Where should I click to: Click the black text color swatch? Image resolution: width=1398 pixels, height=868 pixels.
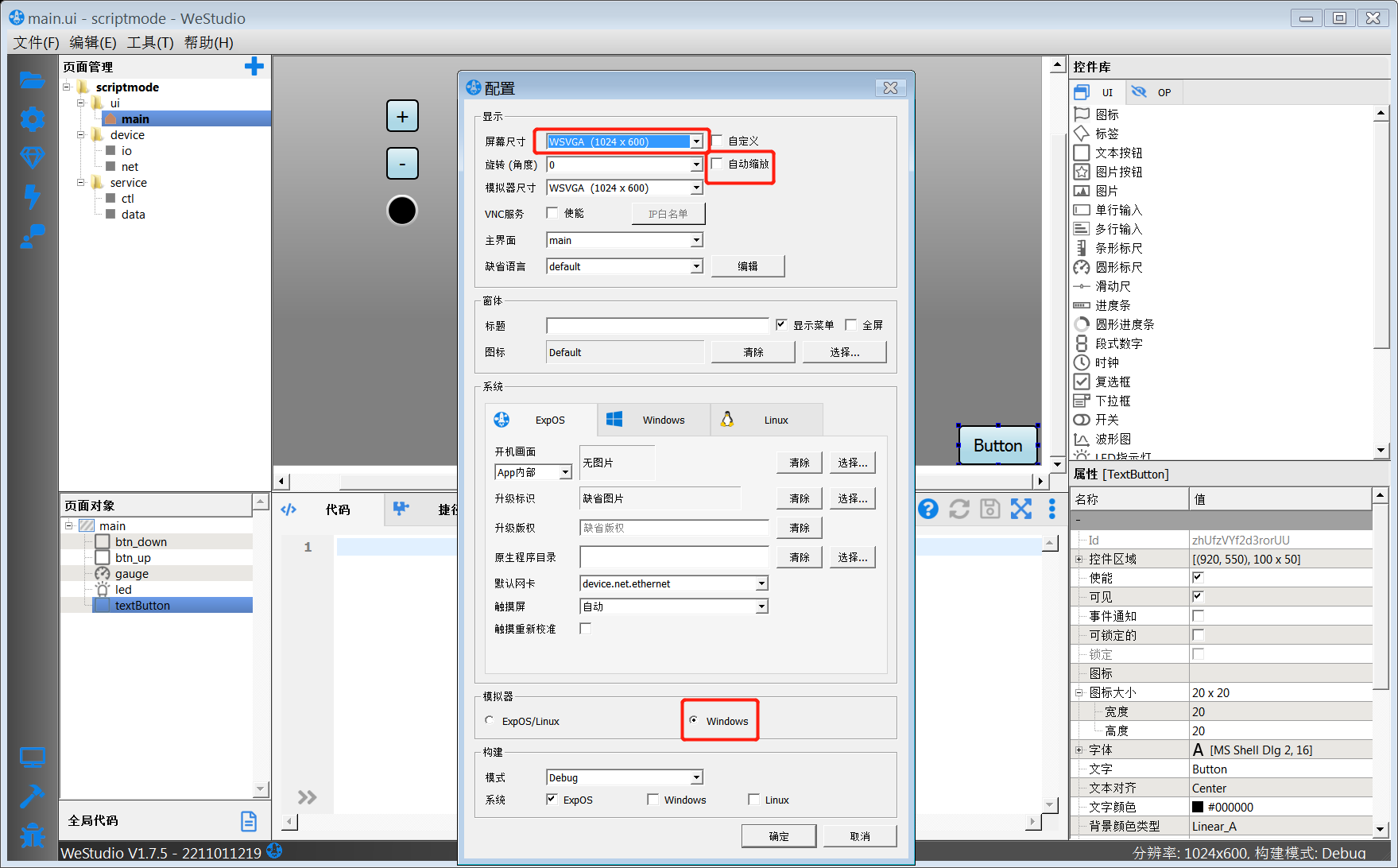(1198, 807)
